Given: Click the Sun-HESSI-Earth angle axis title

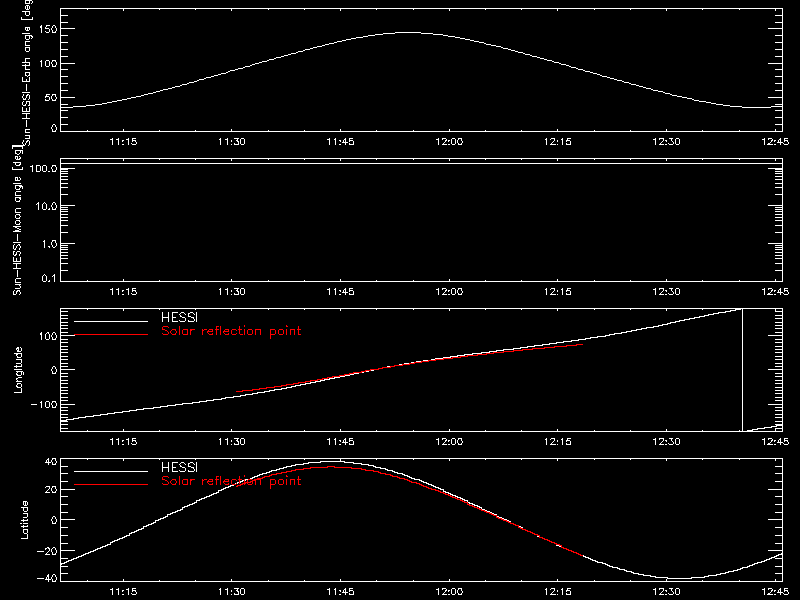Looking at the screenshot, I should point(27,72).
